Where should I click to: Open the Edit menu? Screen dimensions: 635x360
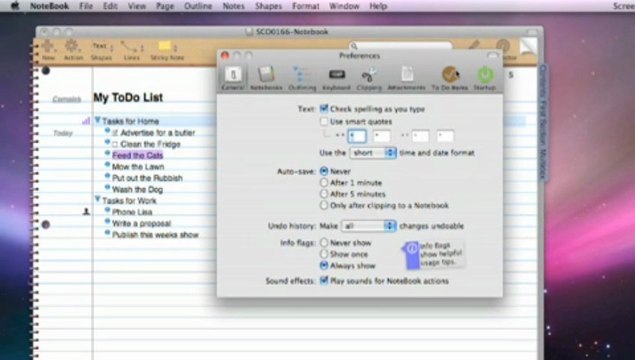tap(110, 6)
